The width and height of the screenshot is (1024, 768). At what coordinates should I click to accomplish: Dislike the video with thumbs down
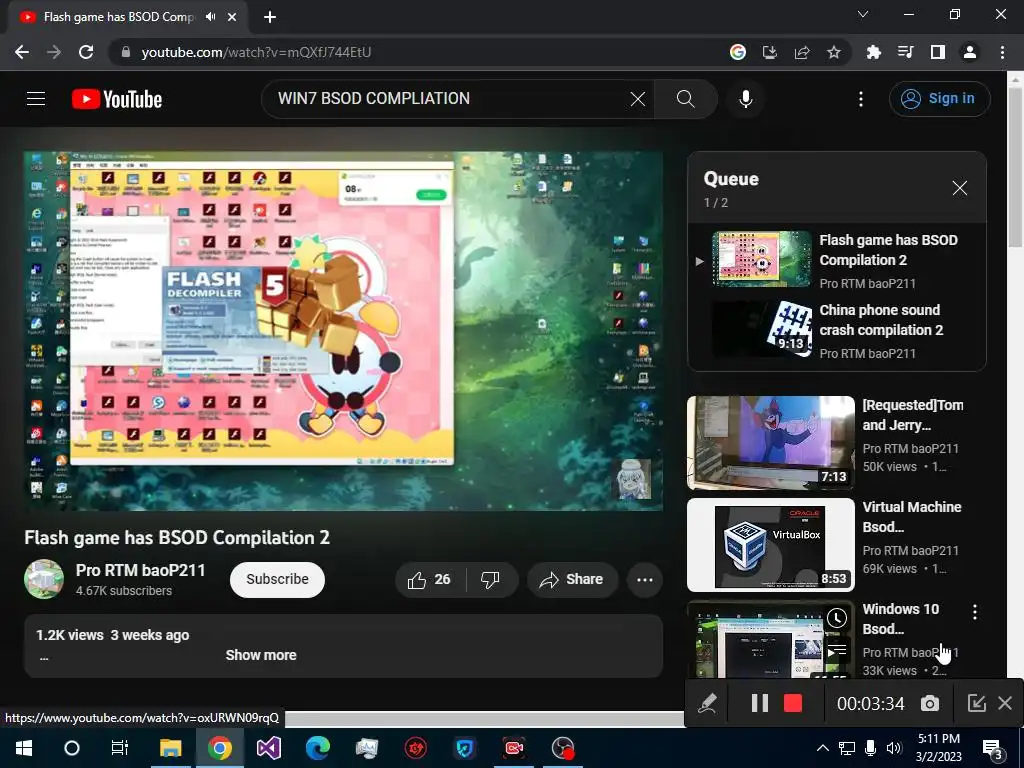(x=490, y=579)
